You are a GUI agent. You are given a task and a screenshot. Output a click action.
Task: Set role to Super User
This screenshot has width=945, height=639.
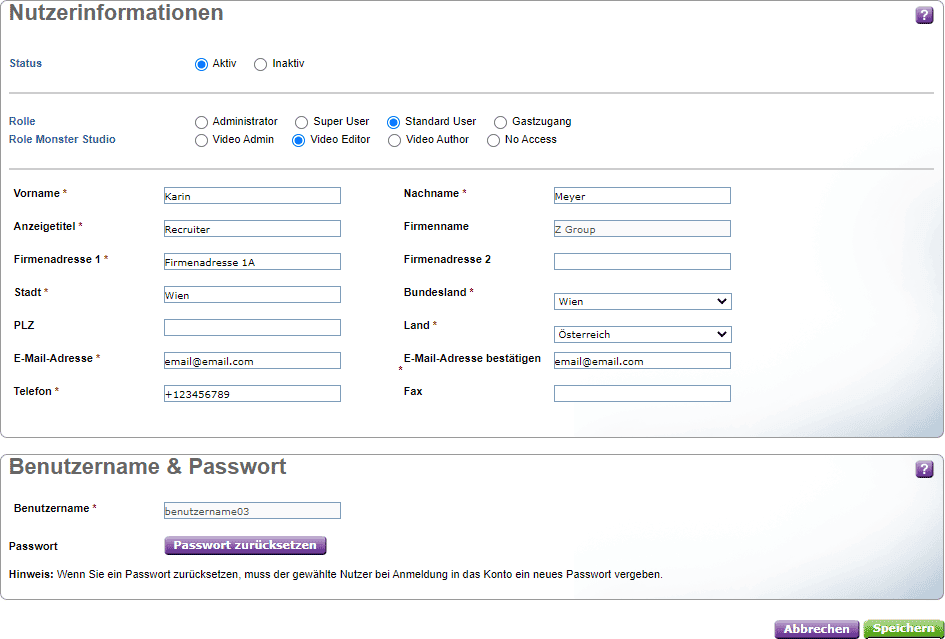pyautogui.click(x=301, y=122)
